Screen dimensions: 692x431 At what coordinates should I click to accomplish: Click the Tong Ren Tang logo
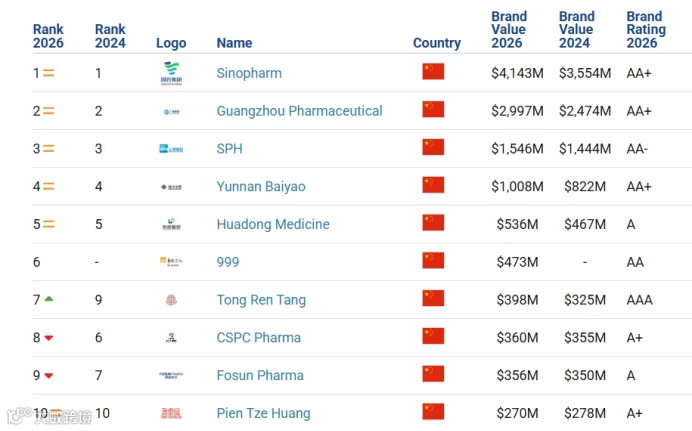171,300
